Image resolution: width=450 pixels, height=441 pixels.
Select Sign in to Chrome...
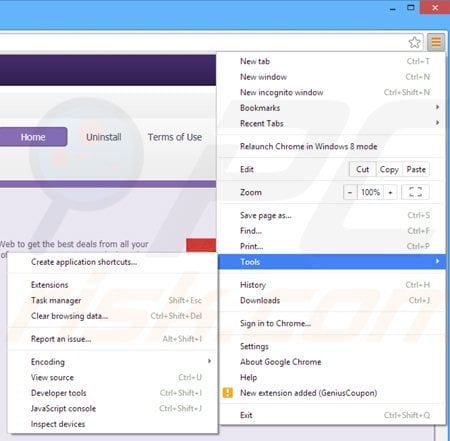click(x=332, y=323)
